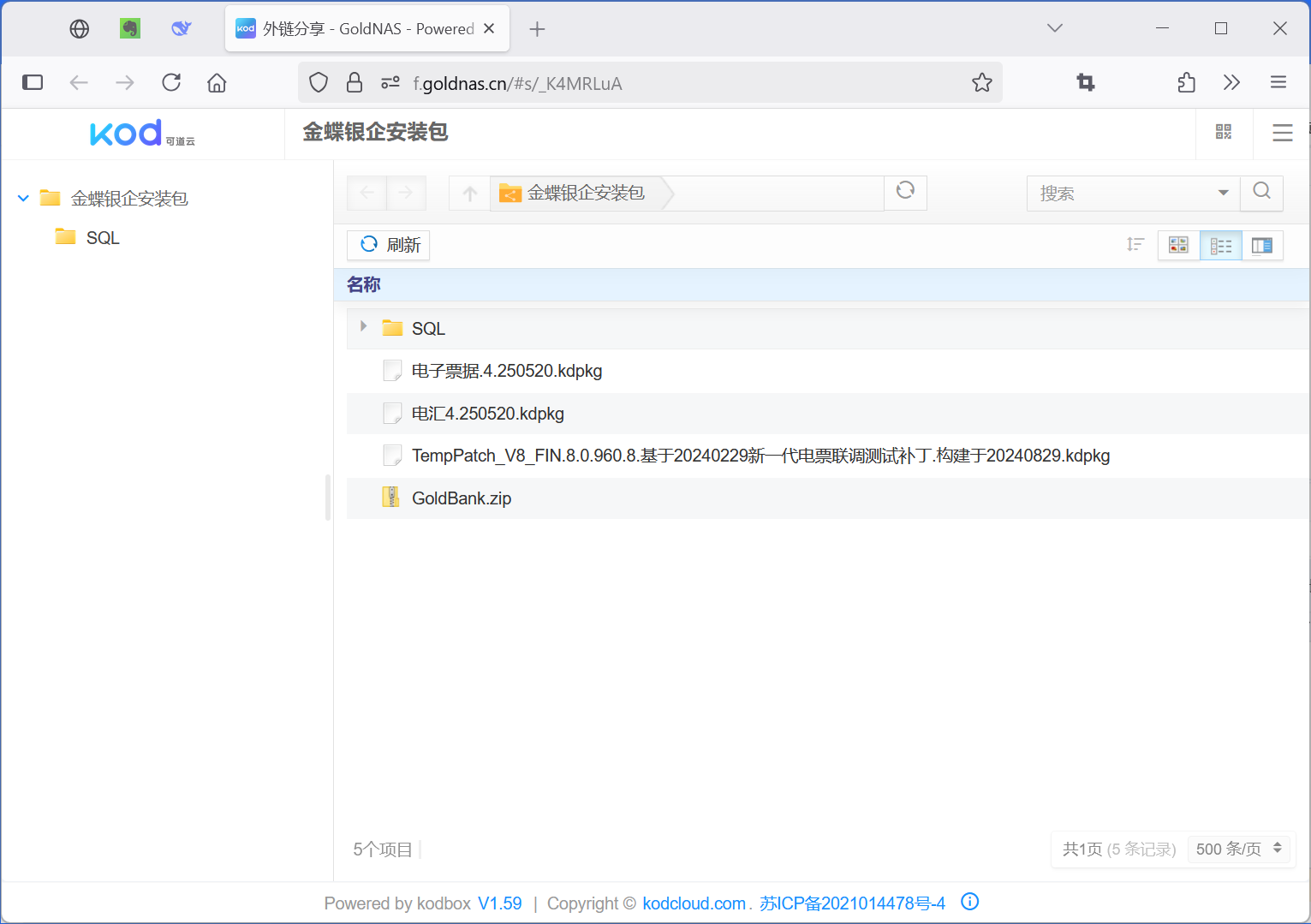Image resolution: width=1311 pixels, height=924 pixels.
Task: Select file 电子票据.4.250520.kdpkg
Action: click(x=828, y=371)
